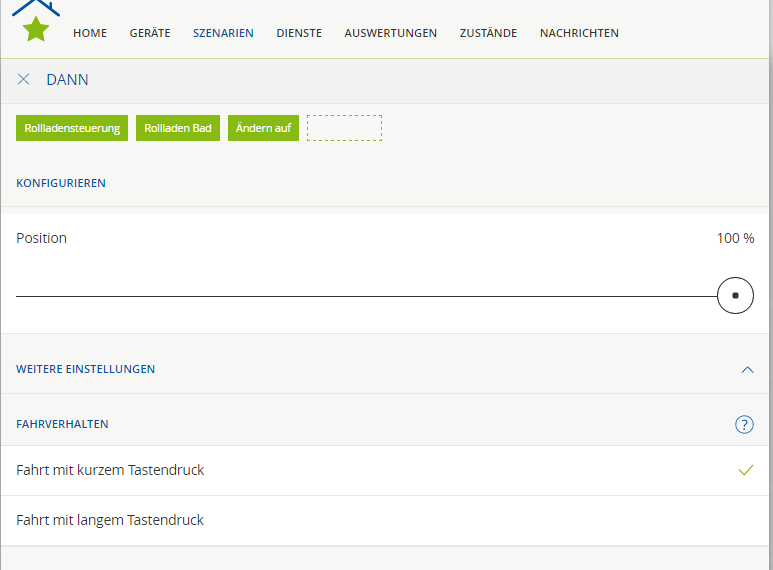Navigate to Auswertungen

pyautogui.click(x=390, y=33)
